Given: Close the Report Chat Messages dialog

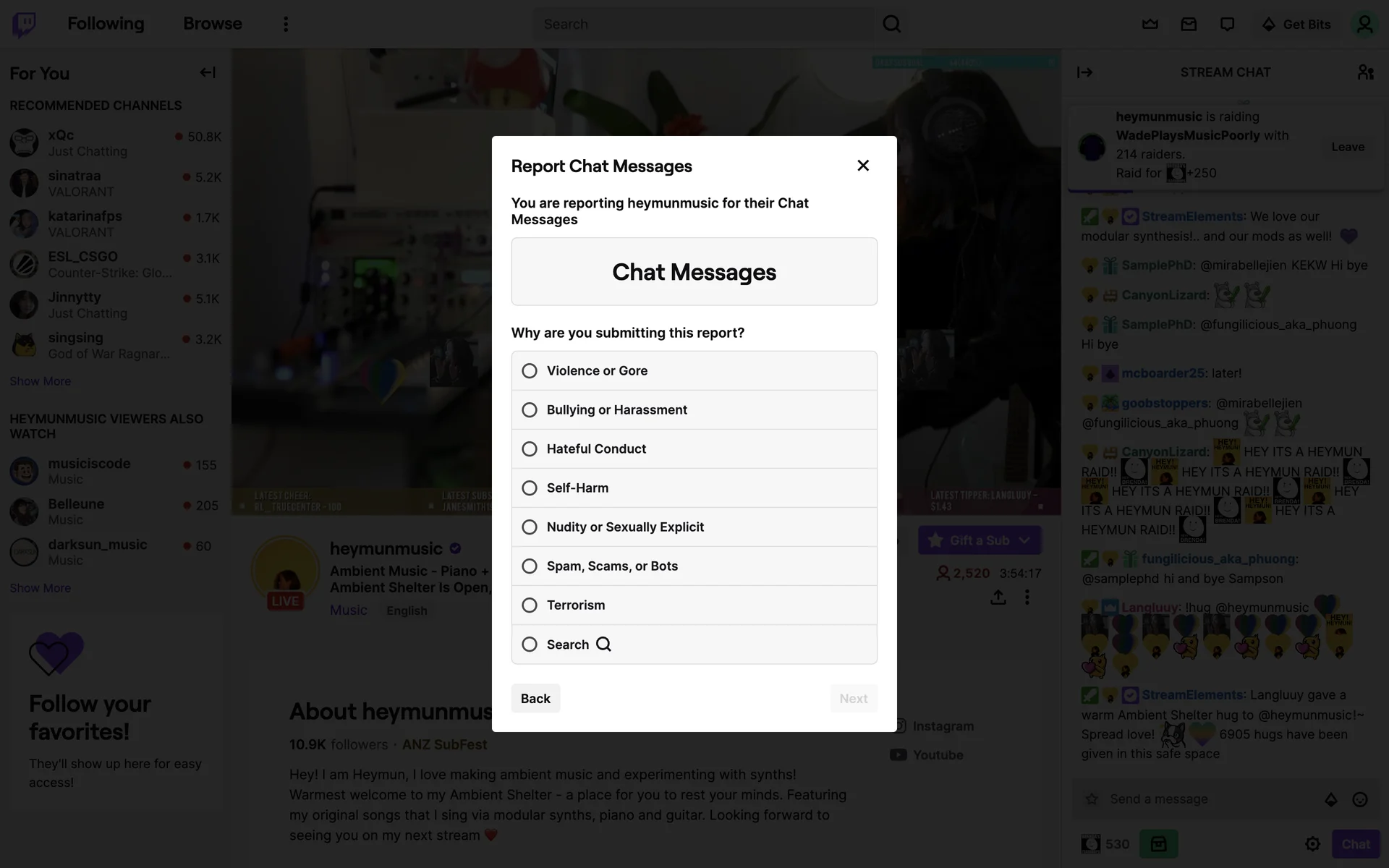Looking at the screenshot, I should pyautogui.click(x=863, y=166).
